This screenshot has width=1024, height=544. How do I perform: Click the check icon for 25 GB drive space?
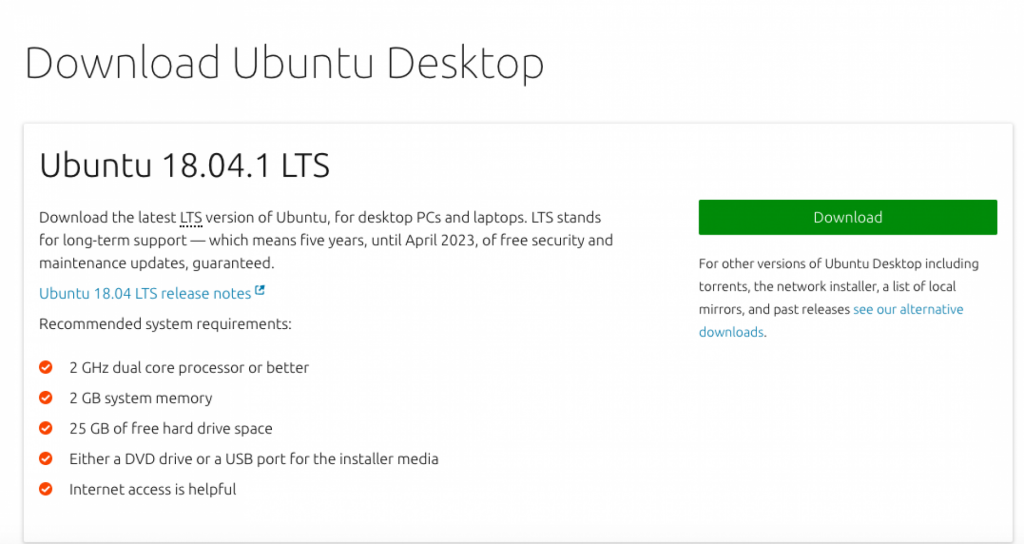point(45,428)
